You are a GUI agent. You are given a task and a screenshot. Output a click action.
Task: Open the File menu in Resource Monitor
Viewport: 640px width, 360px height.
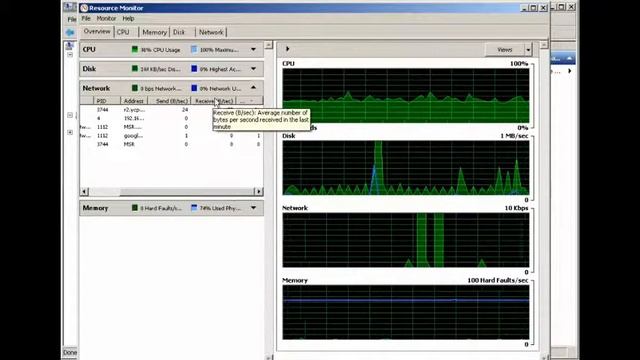coord(86,18)
